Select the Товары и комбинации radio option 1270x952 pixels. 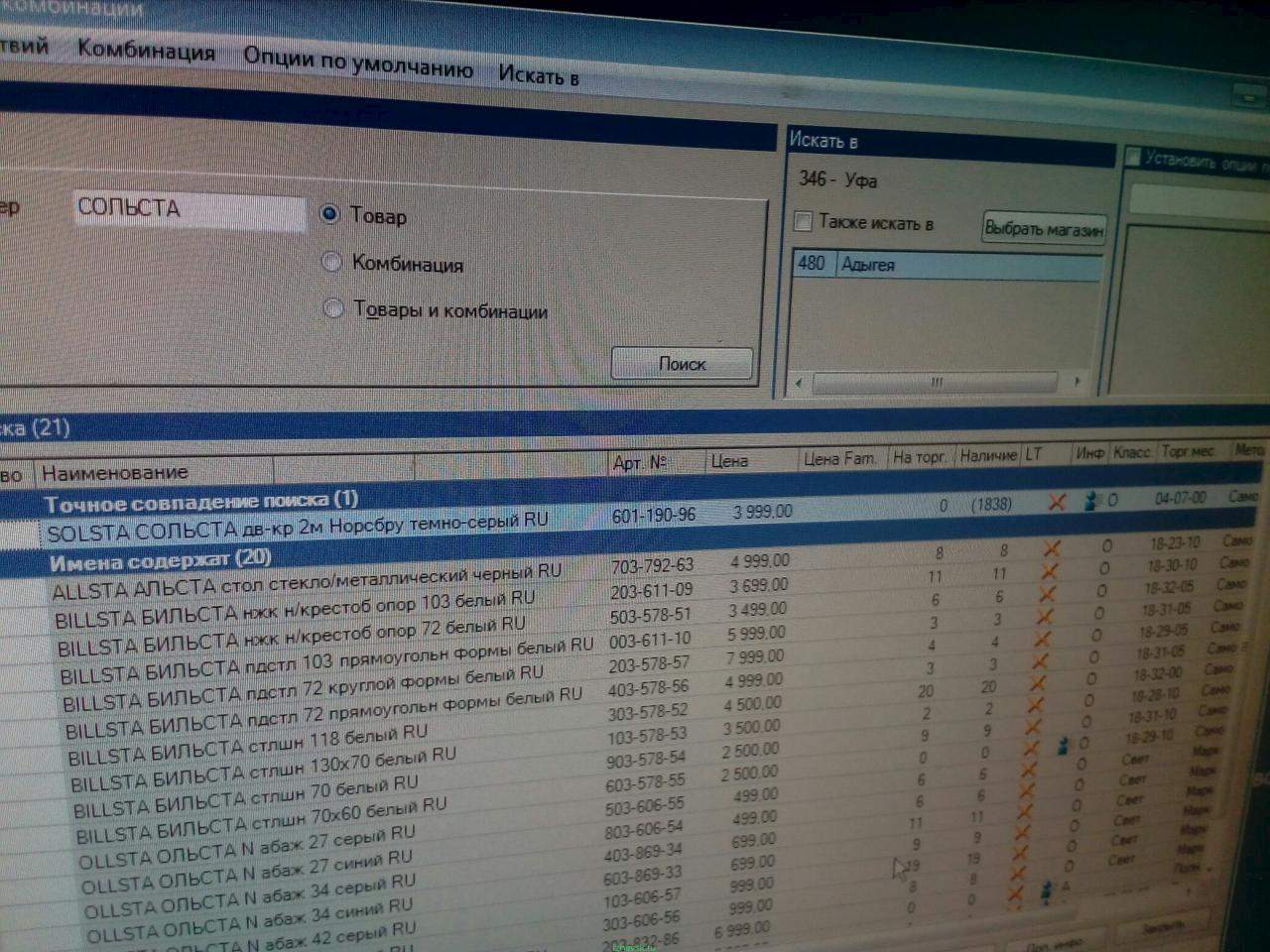tap(333, 308)
